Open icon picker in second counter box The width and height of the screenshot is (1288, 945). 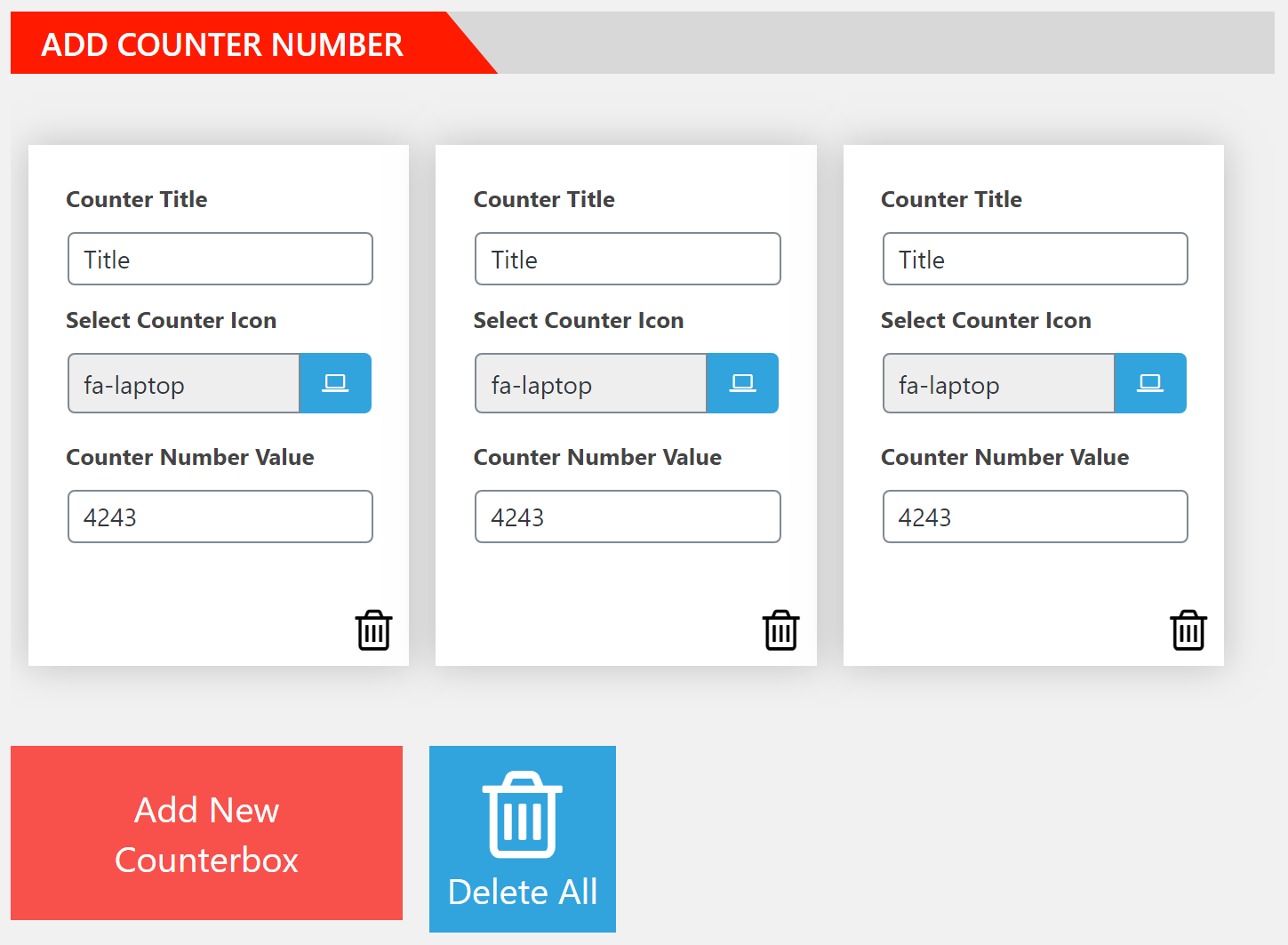coord(742,383)
